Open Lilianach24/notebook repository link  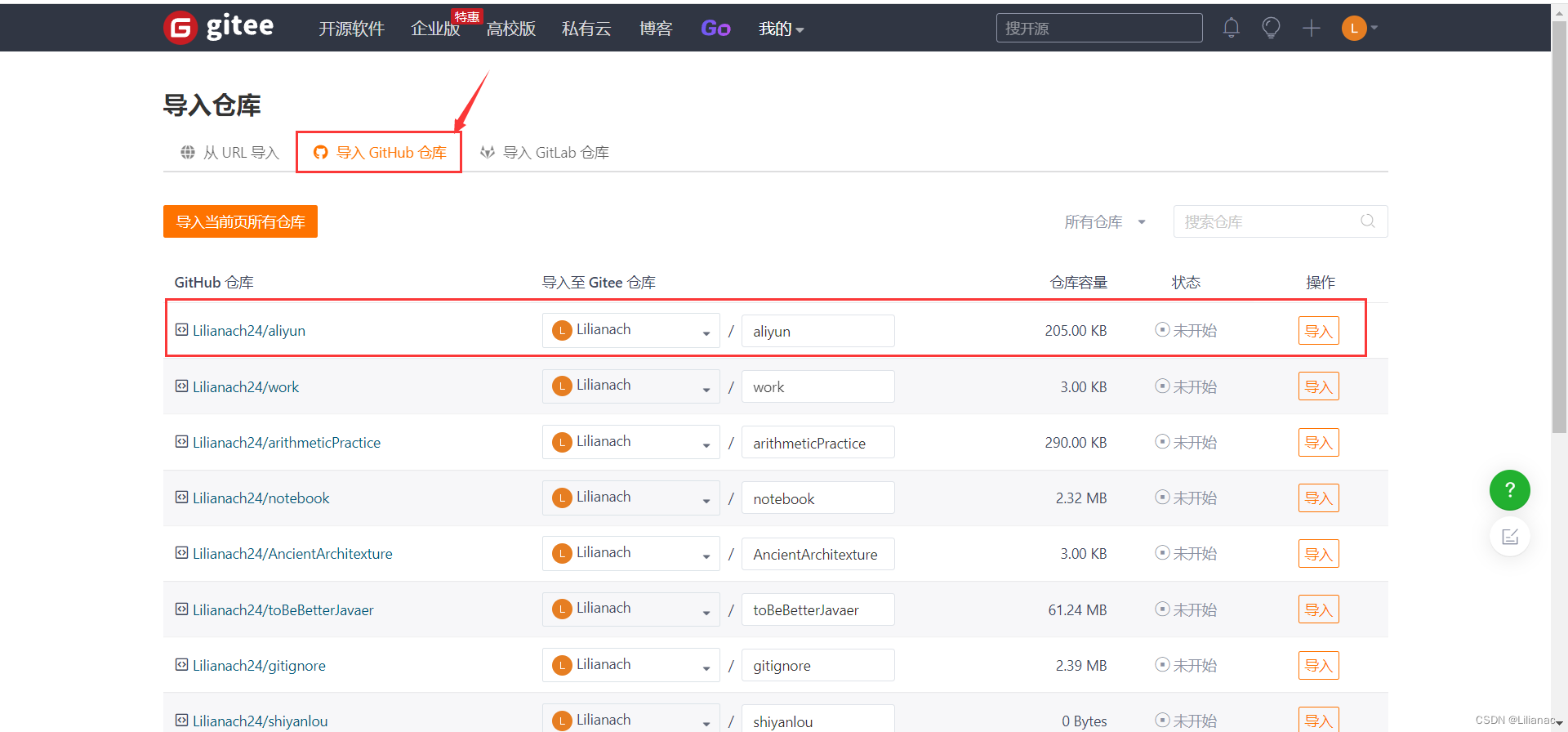pos(261,498)
